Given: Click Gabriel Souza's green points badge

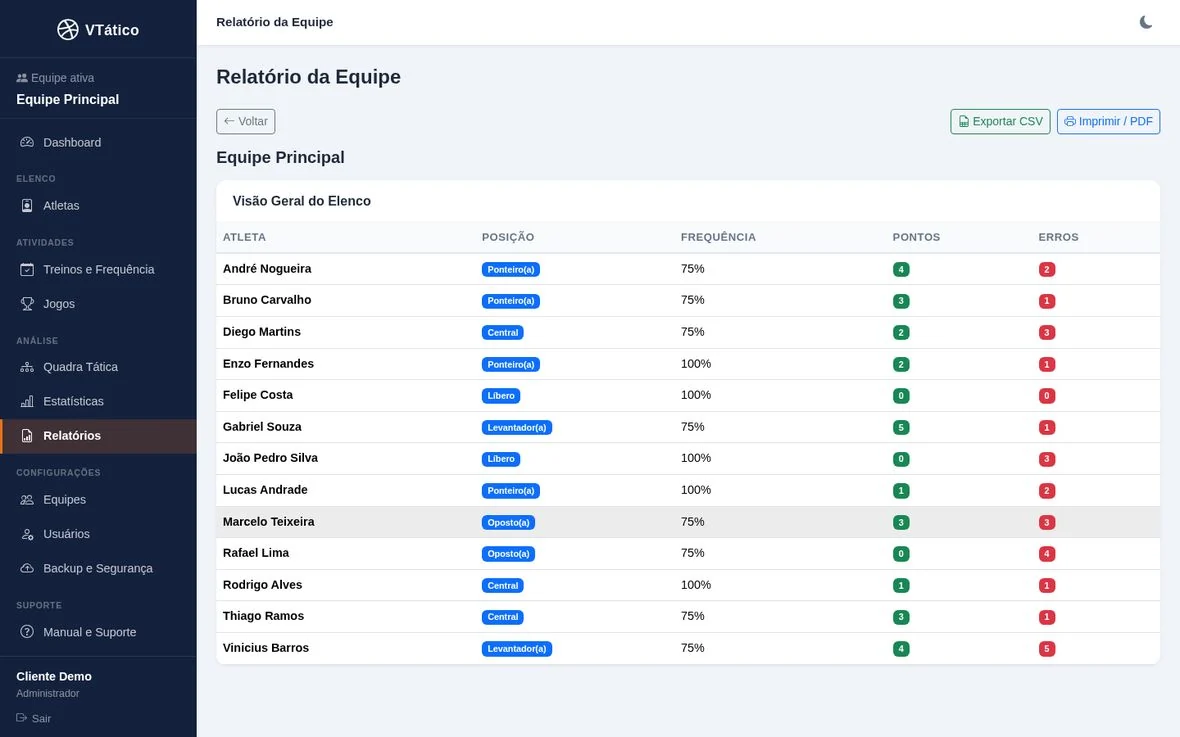Looking at the screenshot, I should [901, 428].
